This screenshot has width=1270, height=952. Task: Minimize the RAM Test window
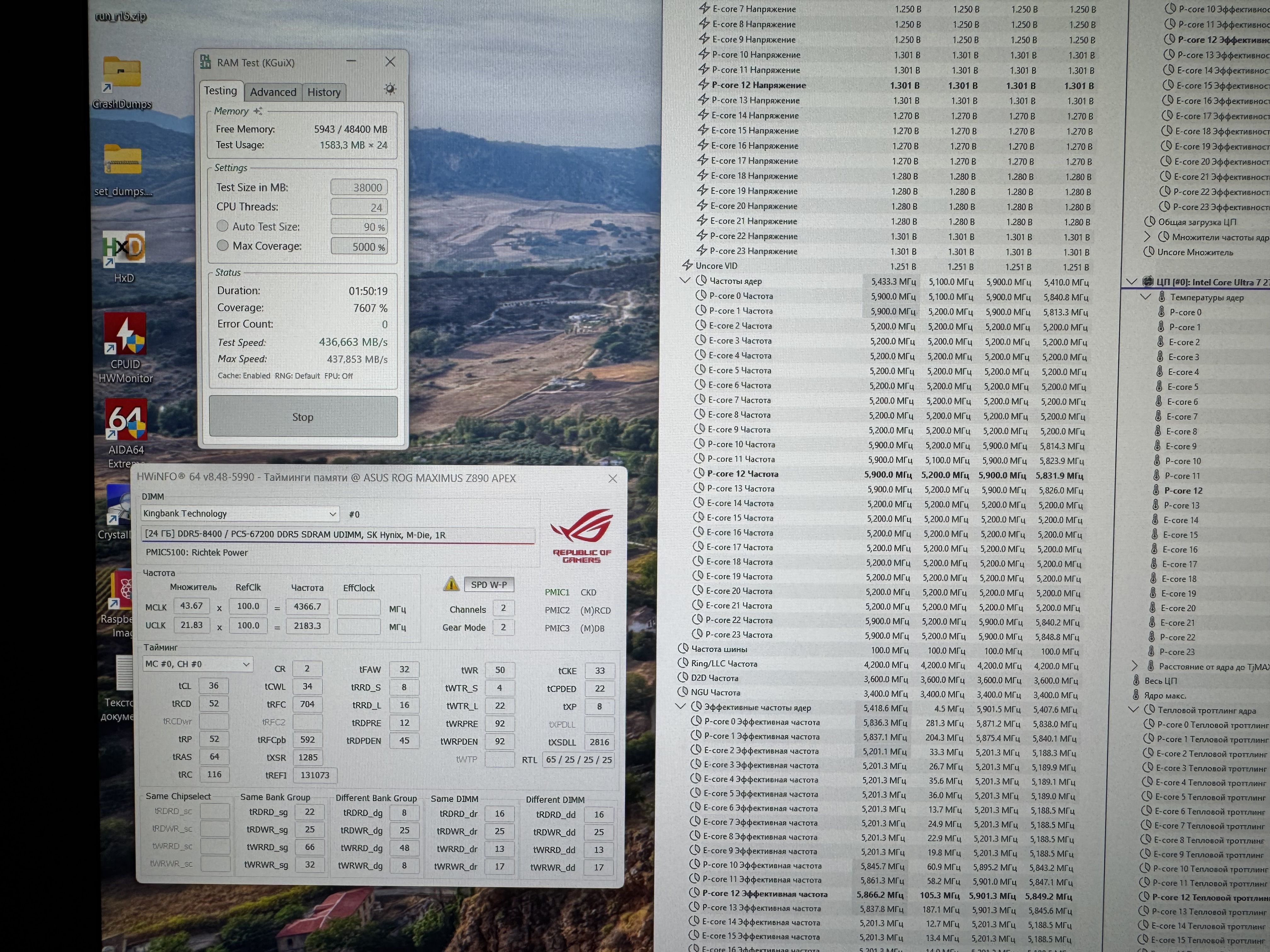click(352, 61)
